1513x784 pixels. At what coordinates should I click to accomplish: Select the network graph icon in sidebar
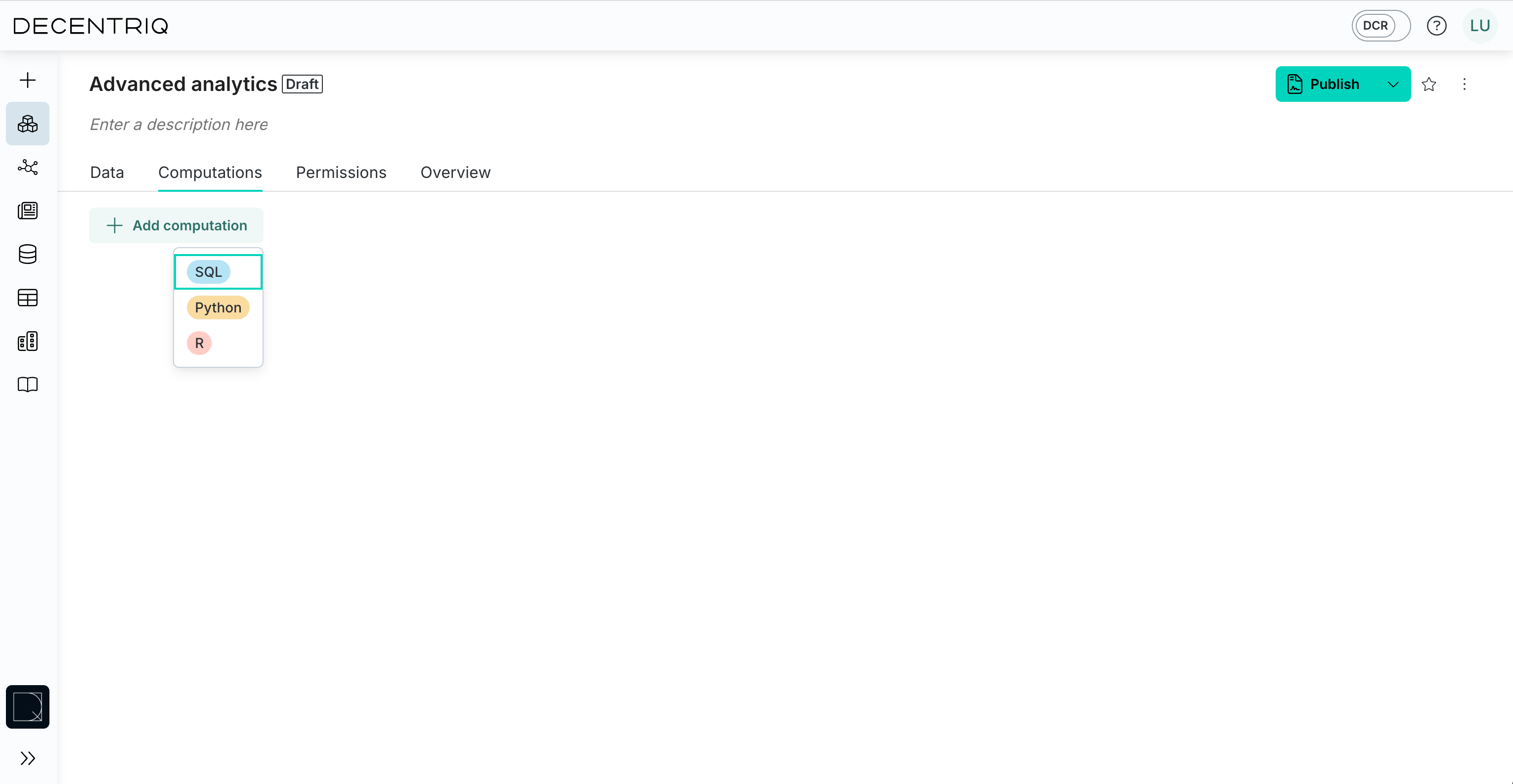[x=28, y=168]
